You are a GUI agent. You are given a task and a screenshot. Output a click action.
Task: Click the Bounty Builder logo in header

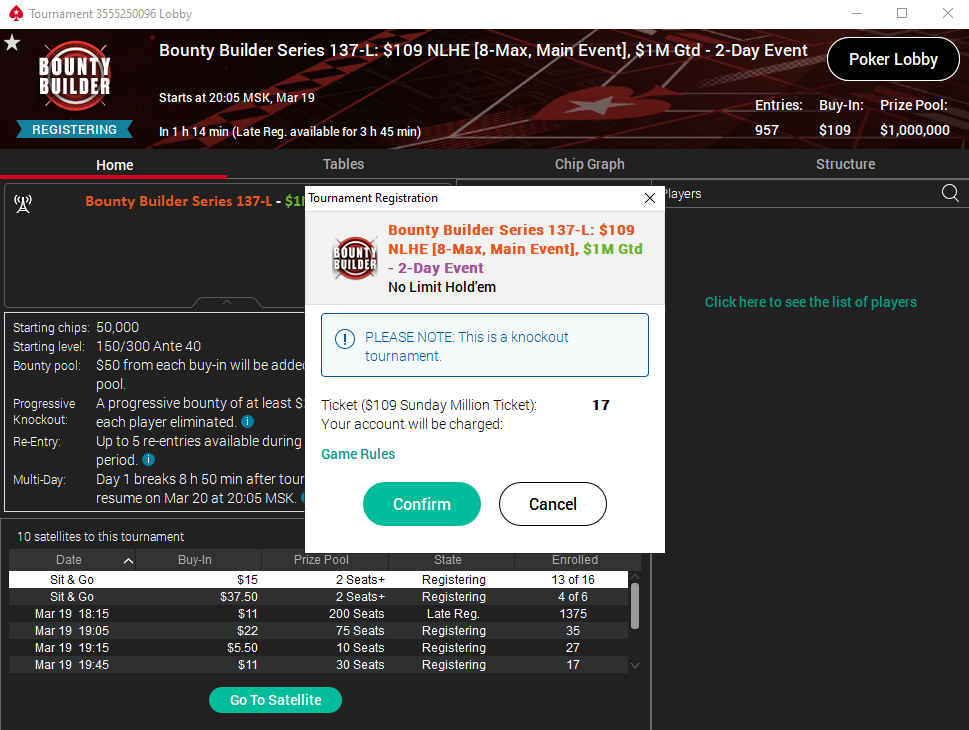click(74, 75)
